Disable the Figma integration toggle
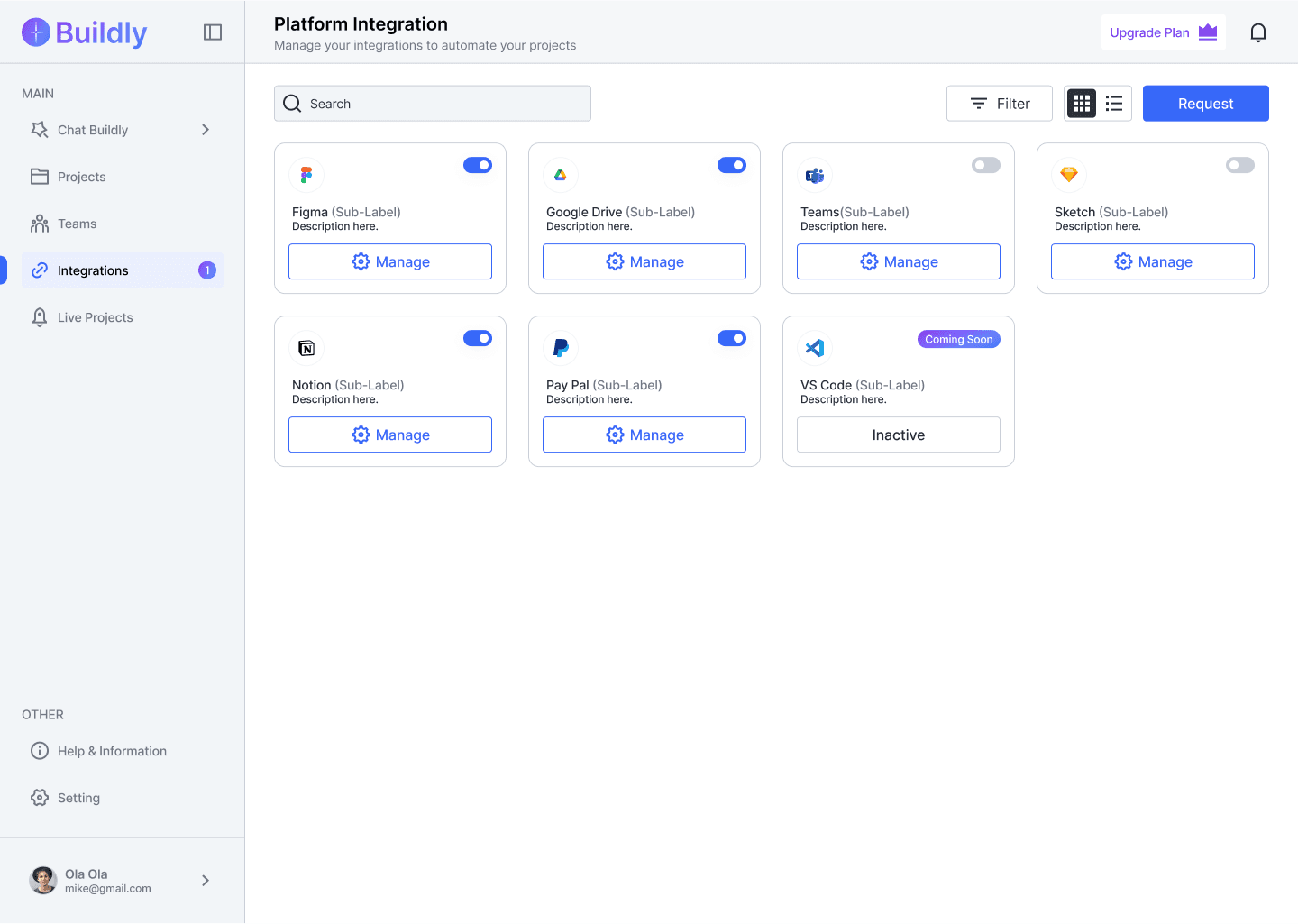This screenshot has width=1298, height=924. (x=478, y=165)
